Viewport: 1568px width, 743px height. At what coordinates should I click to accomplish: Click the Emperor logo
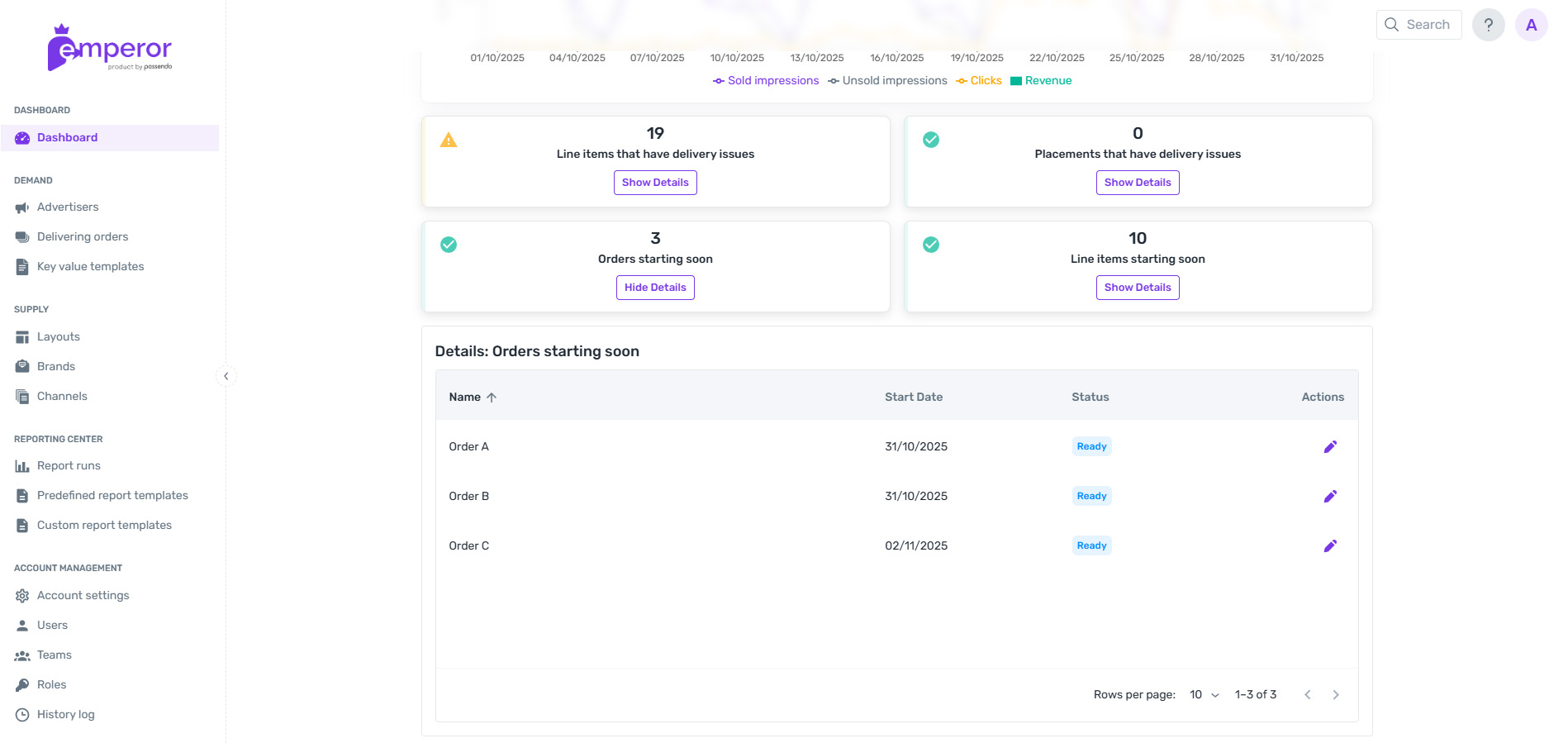click(110, 49)
